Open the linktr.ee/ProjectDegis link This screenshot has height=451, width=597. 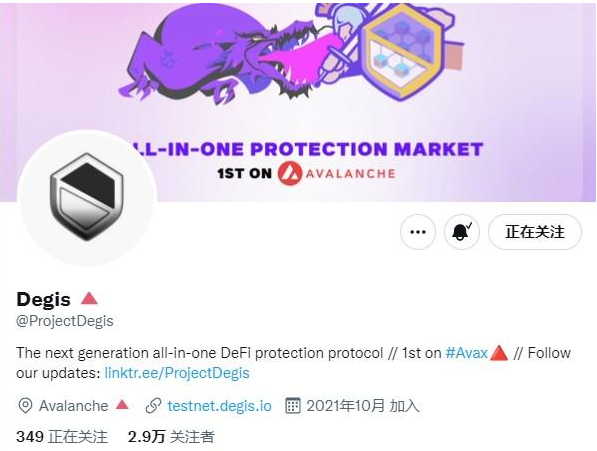(177, 373)
